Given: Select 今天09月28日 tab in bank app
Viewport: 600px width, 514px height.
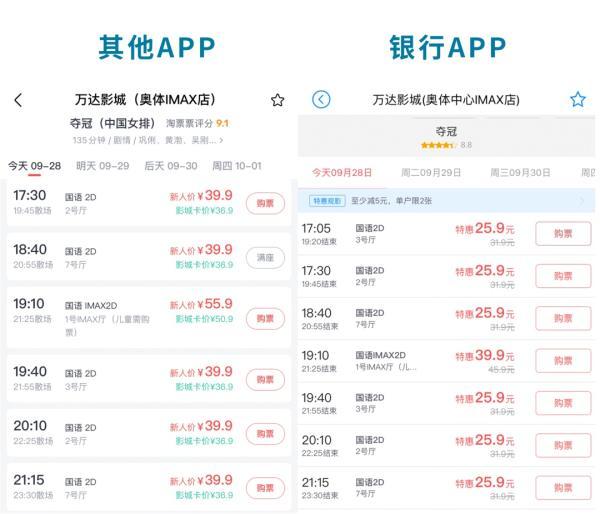Looking at the screenshot, I should tap(342, 173).
